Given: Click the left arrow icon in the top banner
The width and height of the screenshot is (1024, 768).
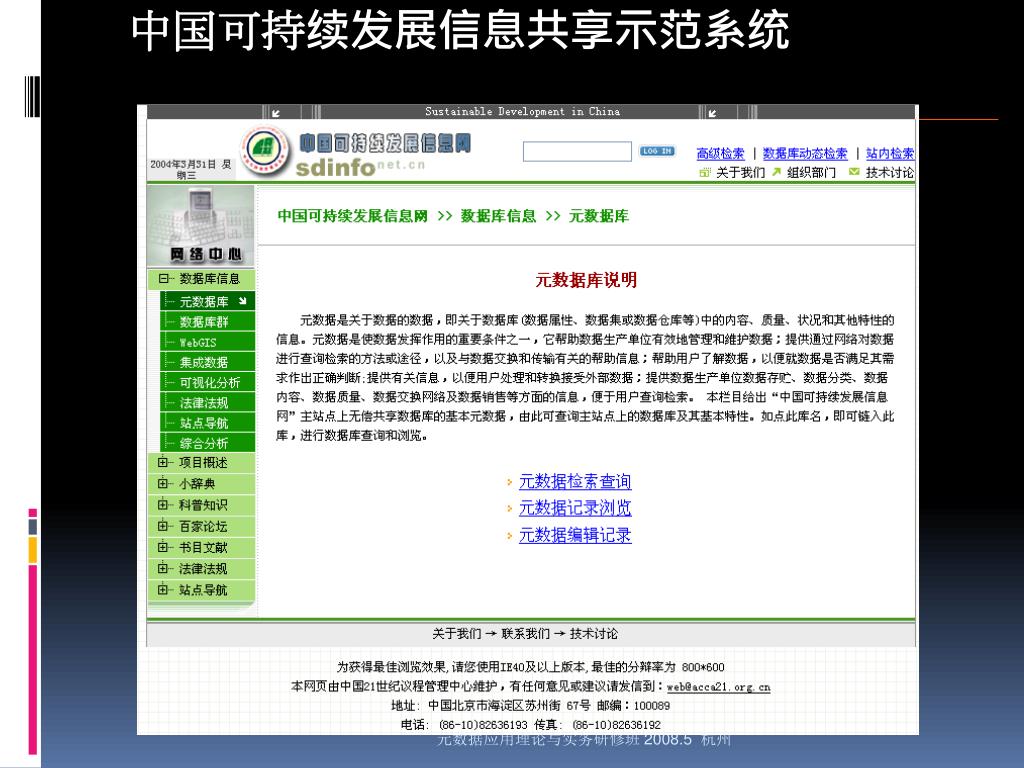Looking at the screenshot, I should click(276, 113).
